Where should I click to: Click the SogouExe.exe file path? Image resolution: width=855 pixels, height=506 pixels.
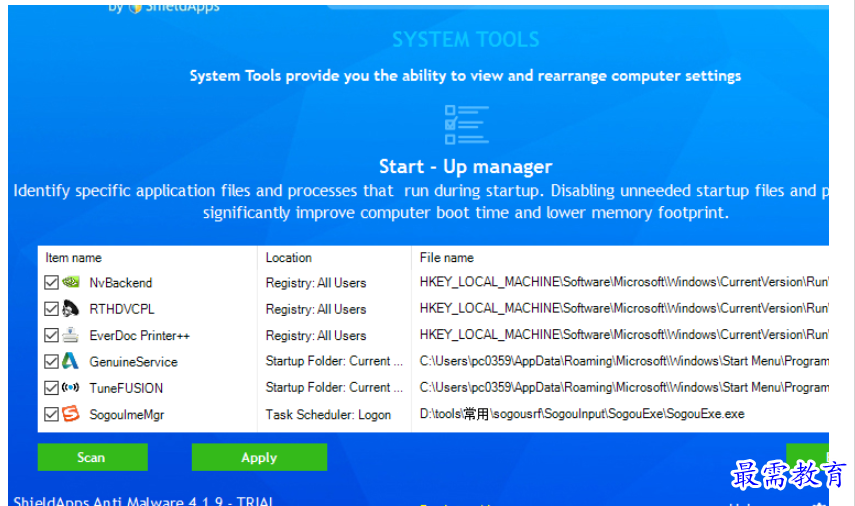pos(582,414)
